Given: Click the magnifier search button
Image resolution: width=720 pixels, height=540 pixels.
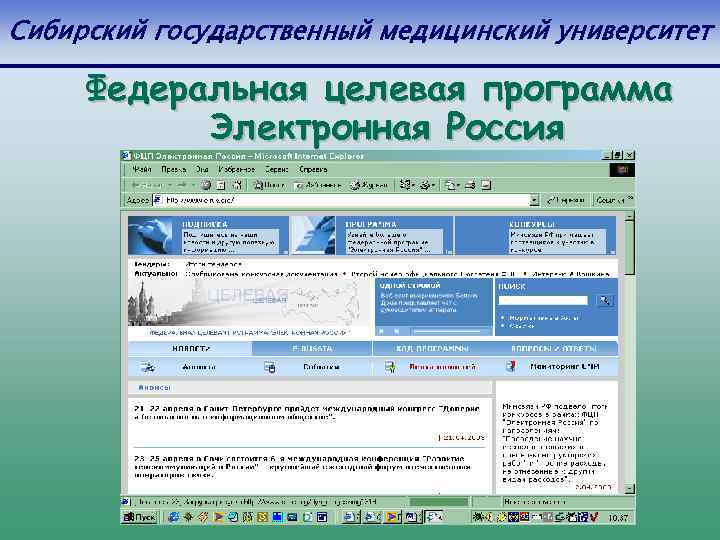Looking at the screenshot, I should coord(605,300).
